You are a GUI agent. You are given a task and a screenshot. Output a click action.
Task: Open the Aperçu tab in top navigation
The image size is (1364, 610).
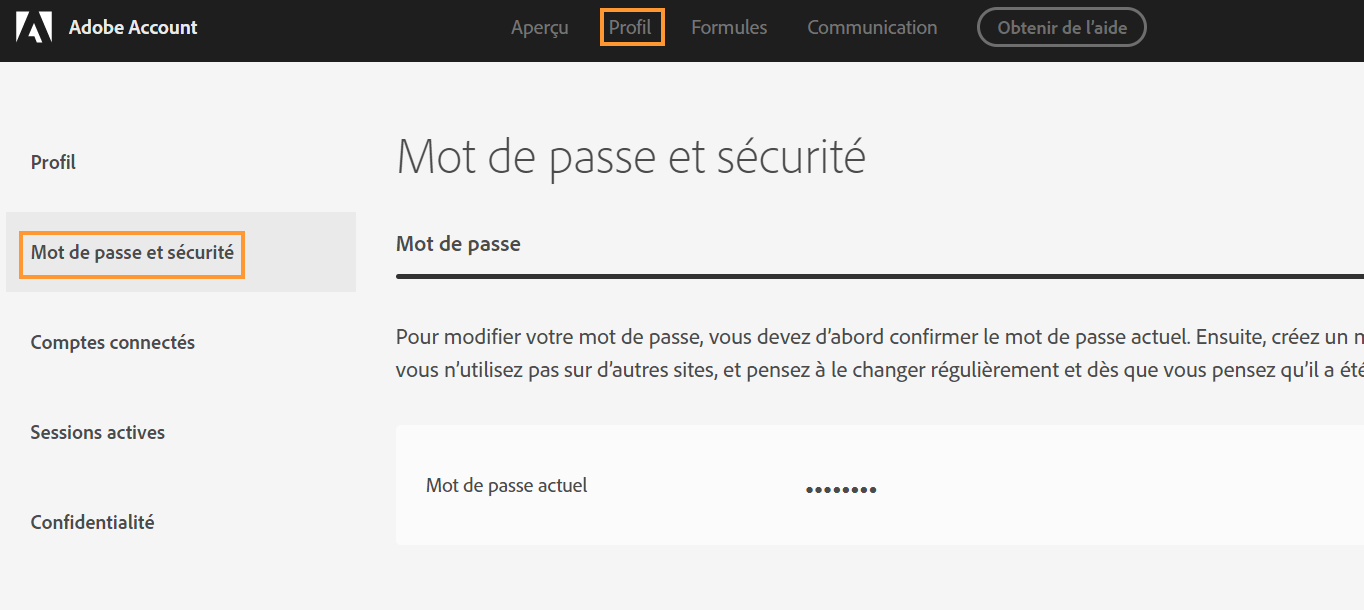click(x=539, y=28)
